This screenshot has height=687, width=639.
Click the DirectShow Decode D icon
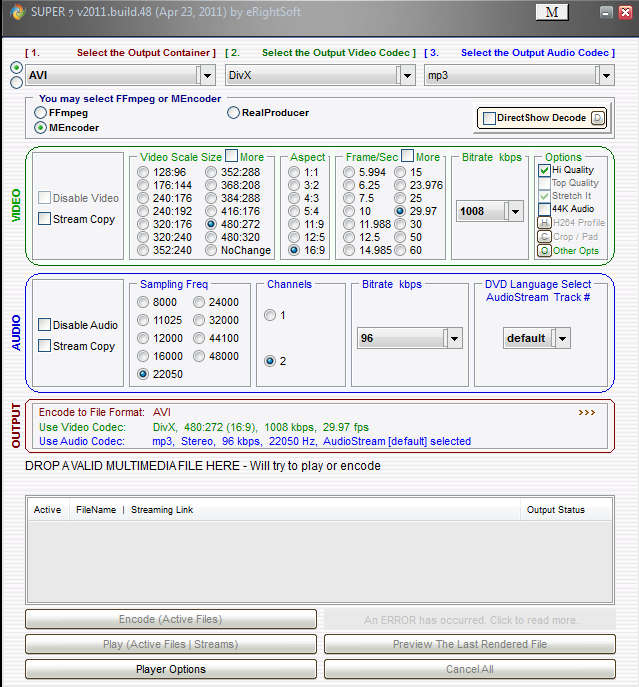point(598,118)
